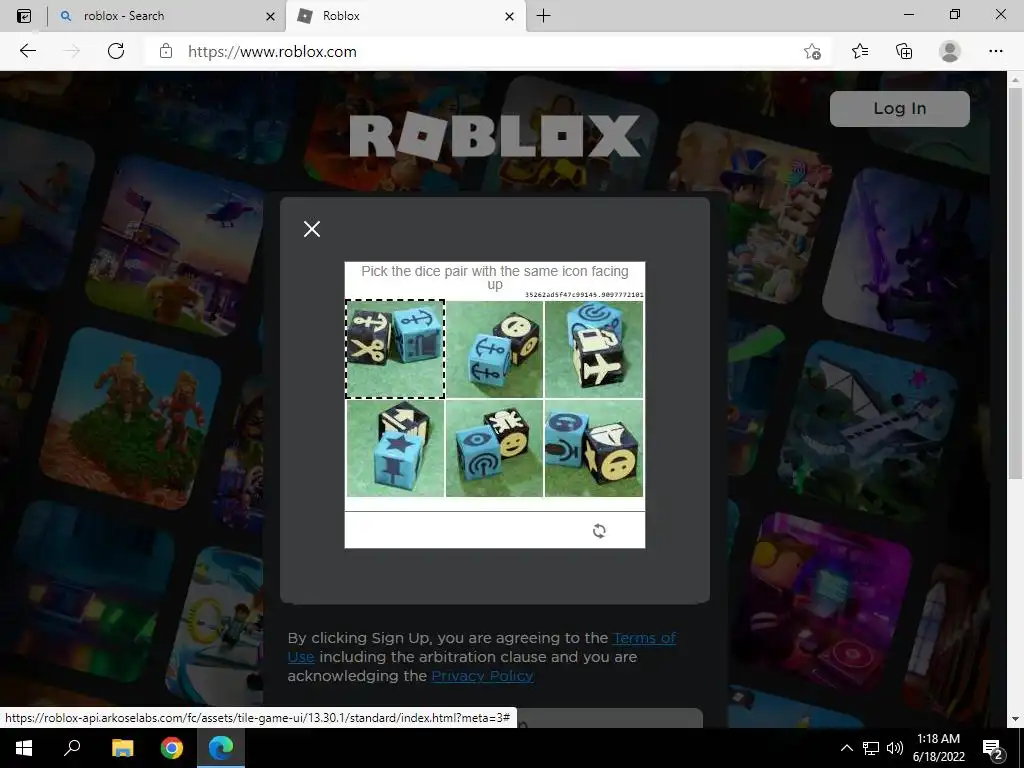Close the roblox - Search tab
This screenshot has width=1024, height=768.
pos(270,16)
